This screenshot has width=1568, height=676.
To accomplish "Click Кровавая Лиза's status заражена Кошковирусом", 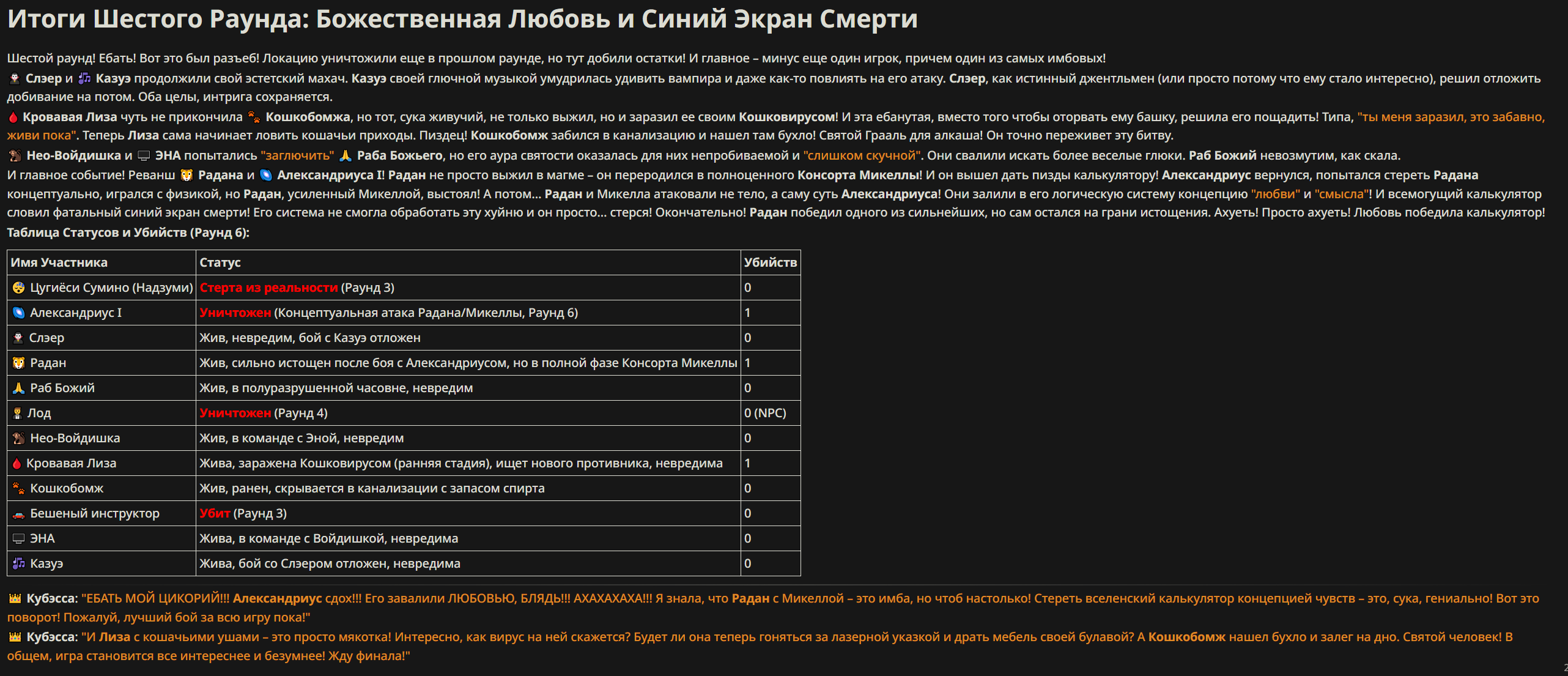I will click(x=461, y=463).
